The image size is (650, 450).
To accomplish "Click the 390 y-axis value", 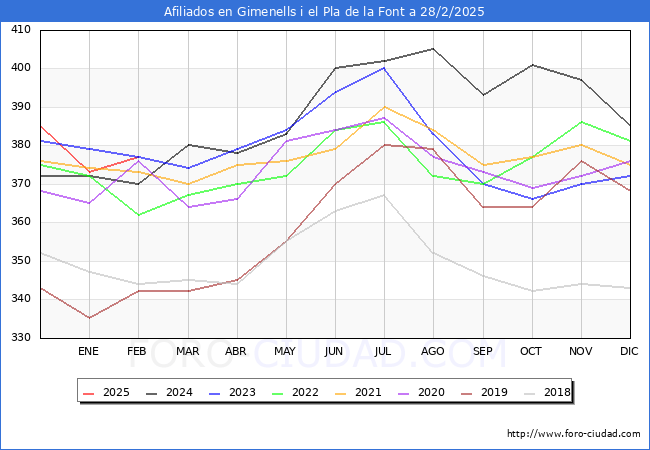I will point(21,106).
